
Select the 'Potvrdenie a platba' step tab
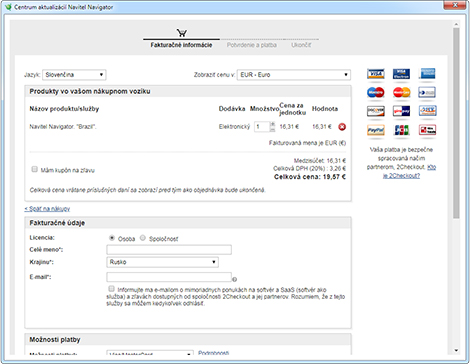[252, 45]
